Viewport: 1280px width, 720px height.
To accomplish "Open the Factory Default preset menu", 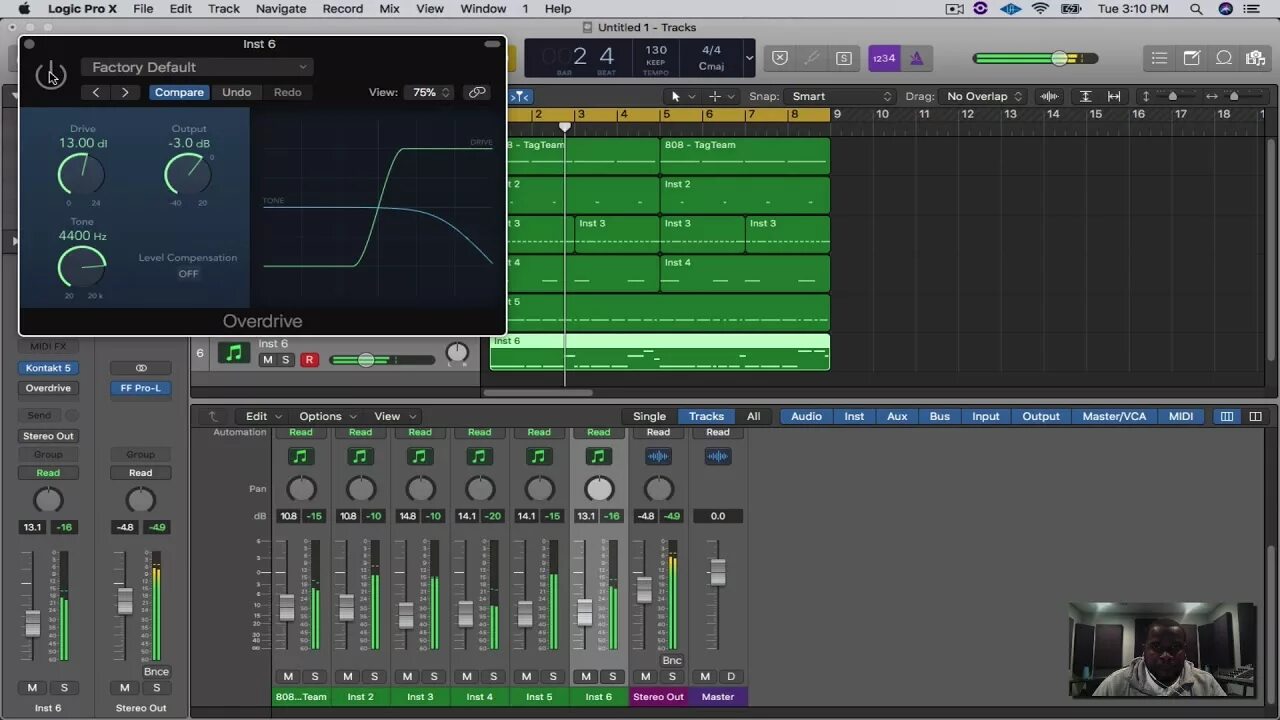I will 198,67.
